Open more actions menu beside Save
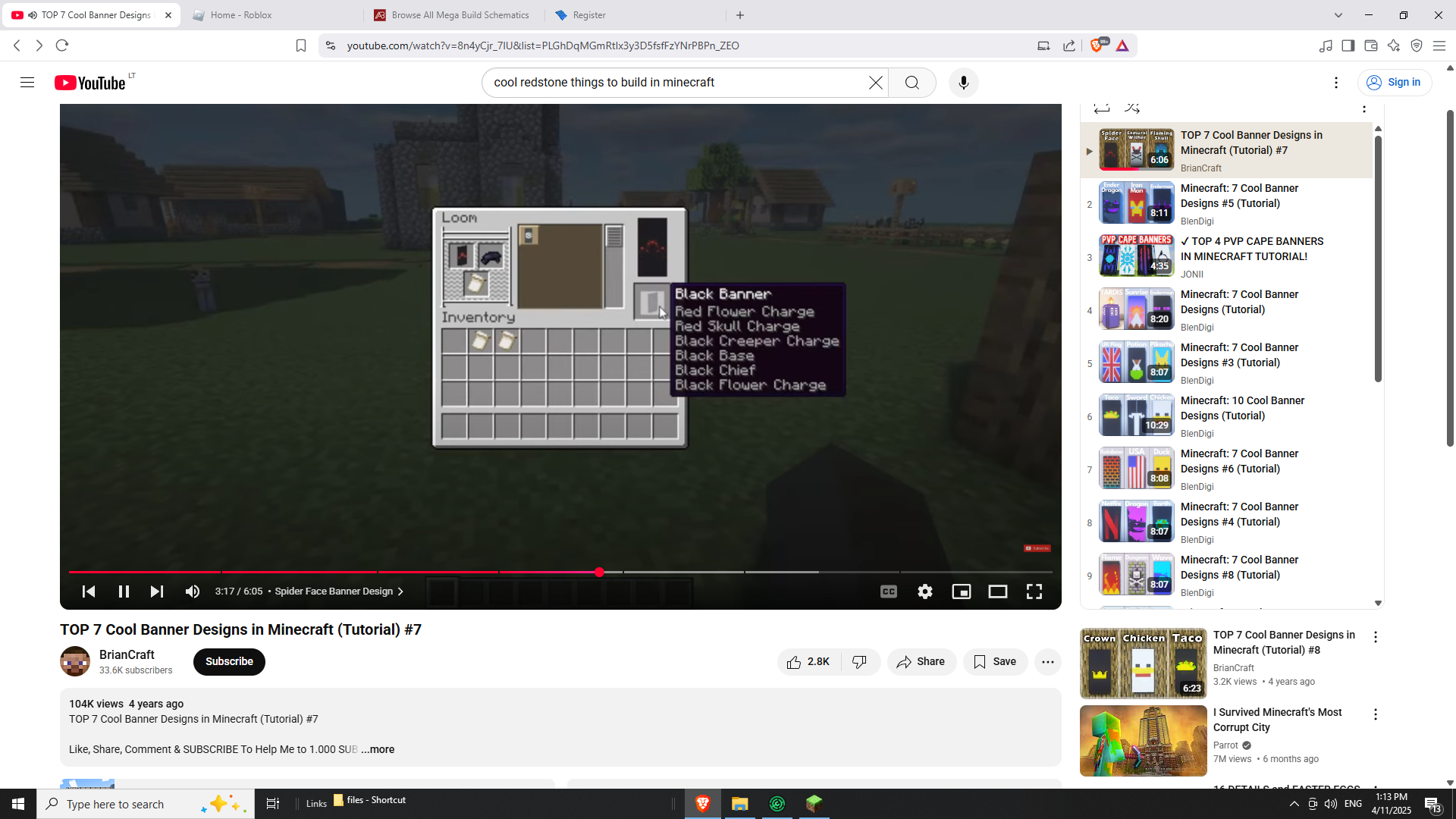The image size is (1456, 819). (1047, 662)
